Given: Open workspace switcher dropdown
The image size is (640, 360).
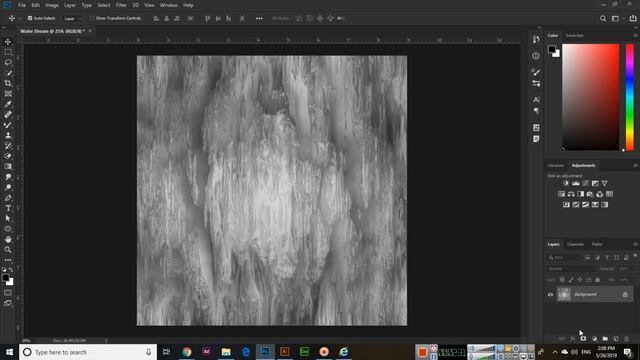Looking at the screenshot, I should pyautogui.click(x=617, y=18).
